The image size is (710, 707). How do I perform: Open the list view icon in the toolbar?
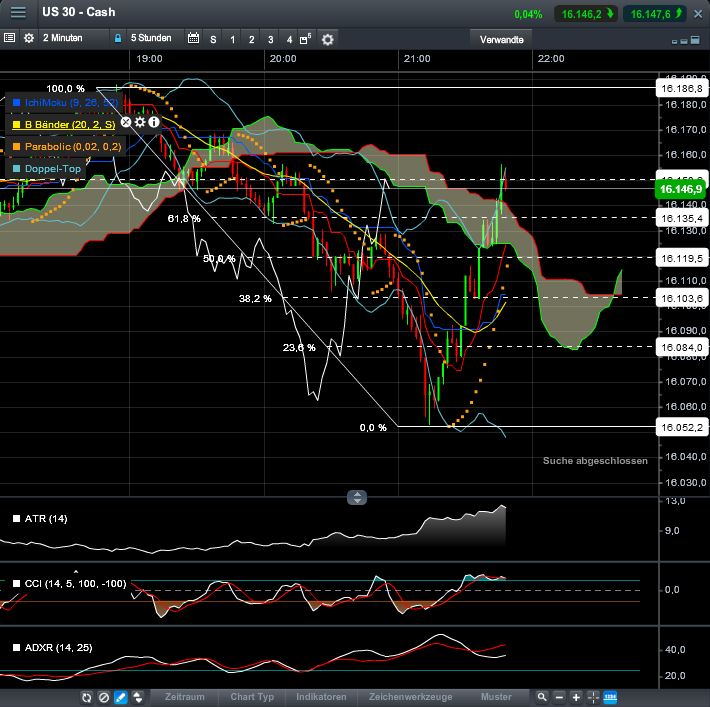click(x=9, y=38)
